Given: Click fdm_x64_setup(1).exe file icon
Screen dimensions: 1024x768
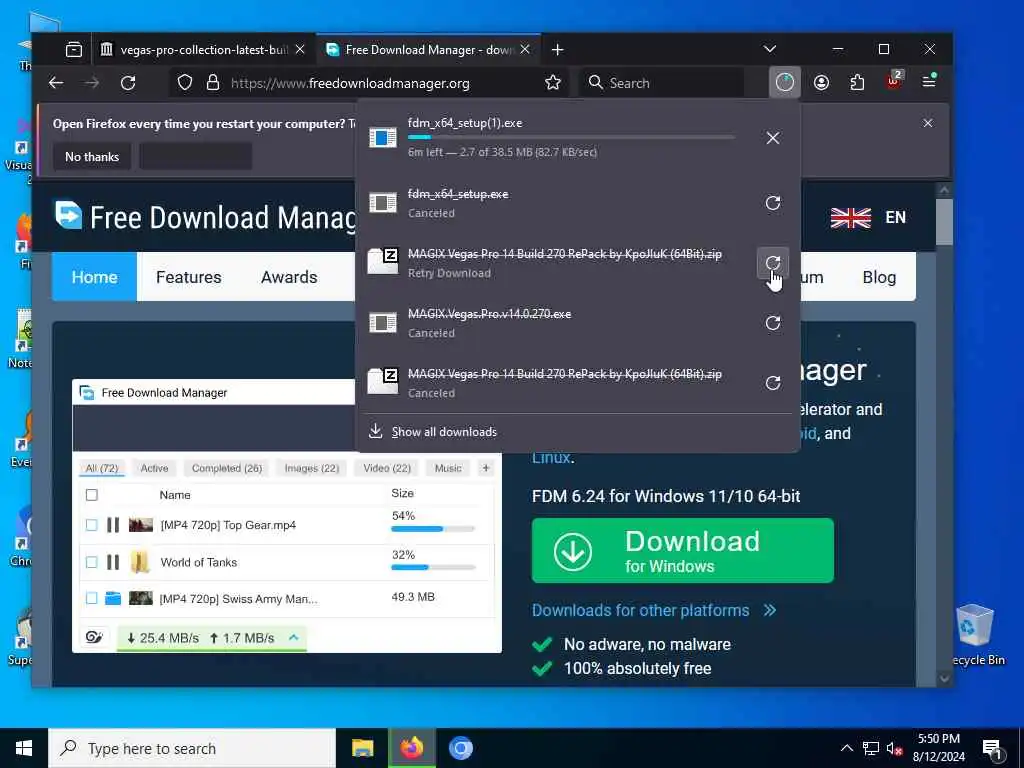Looking at the screenshot, I should point(383,137).
